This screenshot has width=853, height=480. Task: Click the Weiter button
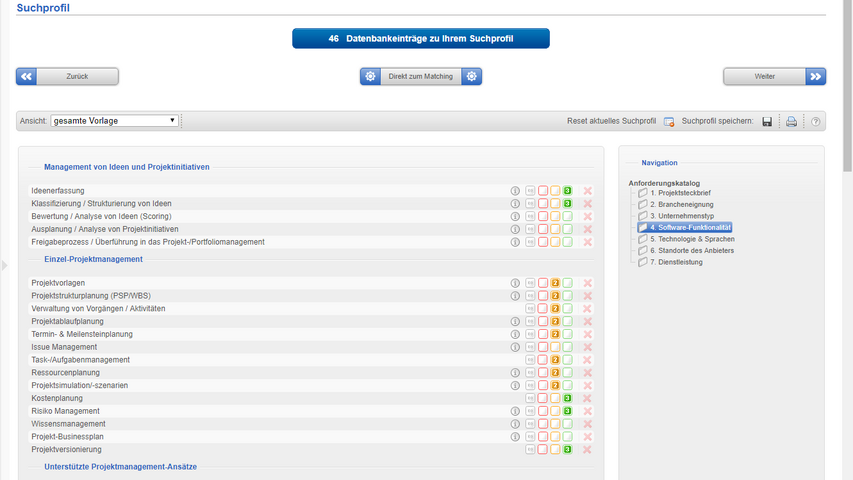coord(775,76)
